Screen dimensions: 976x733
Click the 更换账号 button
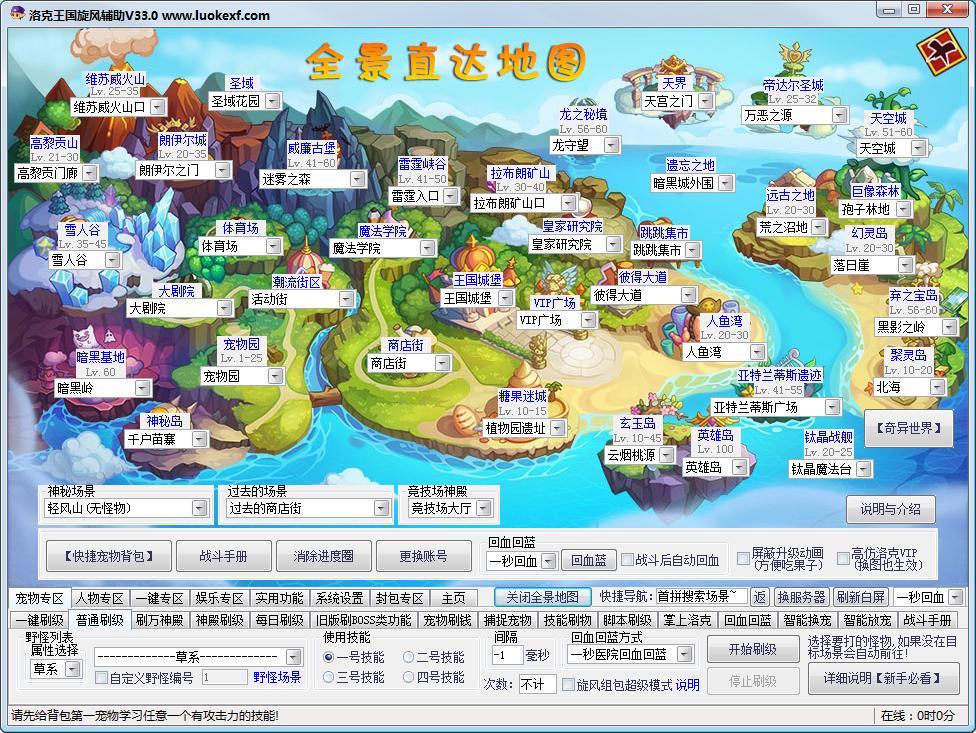423,556
